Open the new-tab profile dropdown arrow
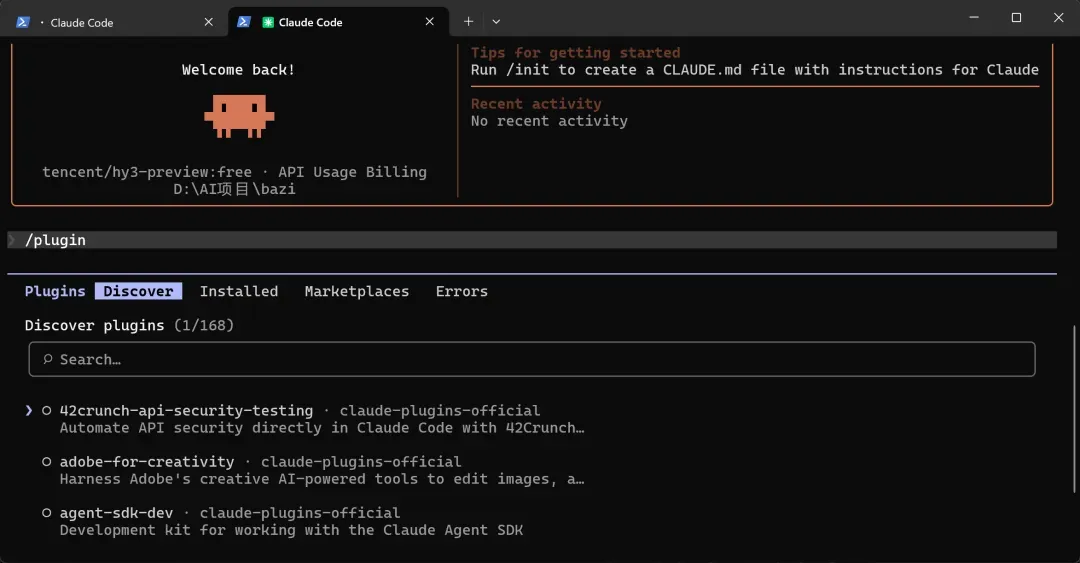This screenshot has width=1080, height=563. pos(496,21)
